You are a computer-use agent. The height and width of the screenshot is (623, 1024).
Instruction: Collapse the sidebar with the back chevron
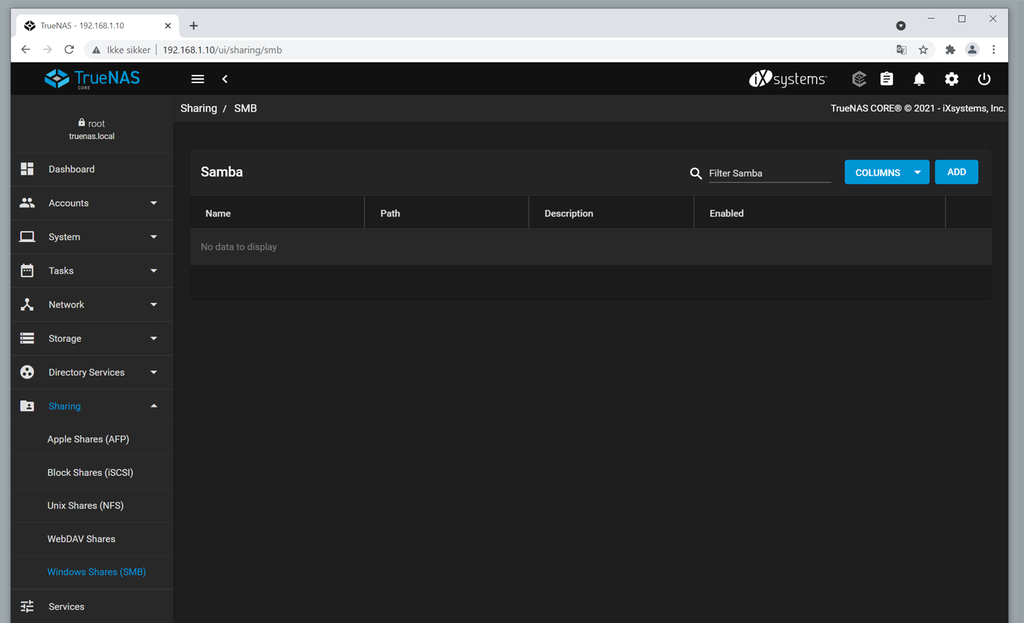pos(224,78)
